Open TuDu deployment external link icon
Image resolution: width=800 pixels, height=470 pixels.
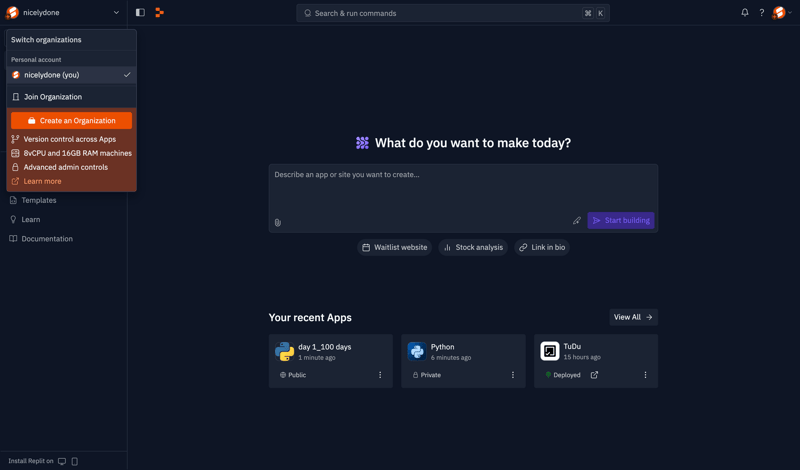pyautogui.click(x=594, y=375)
